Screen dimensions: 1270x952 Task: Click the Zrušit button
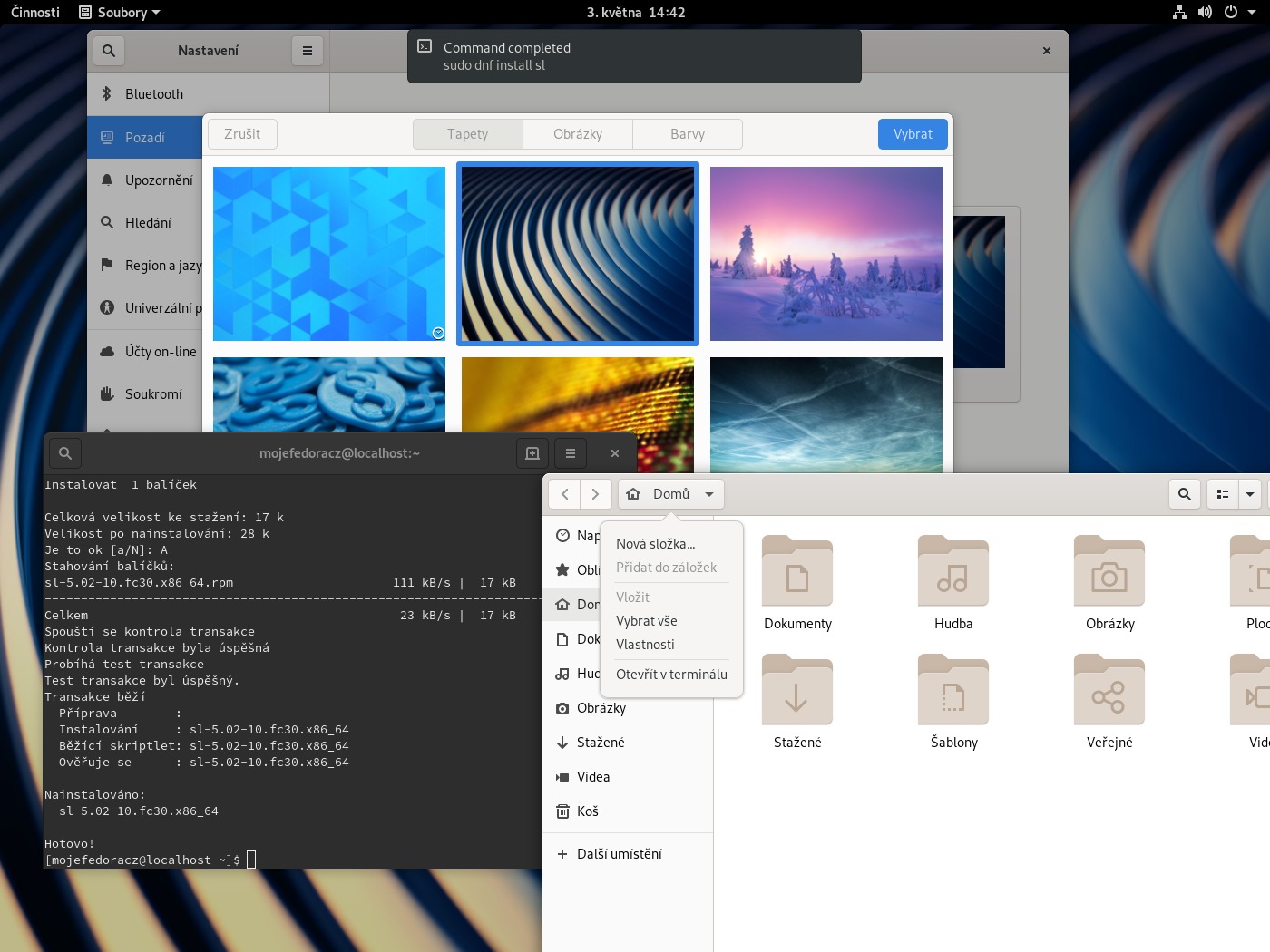click(242, 134)
